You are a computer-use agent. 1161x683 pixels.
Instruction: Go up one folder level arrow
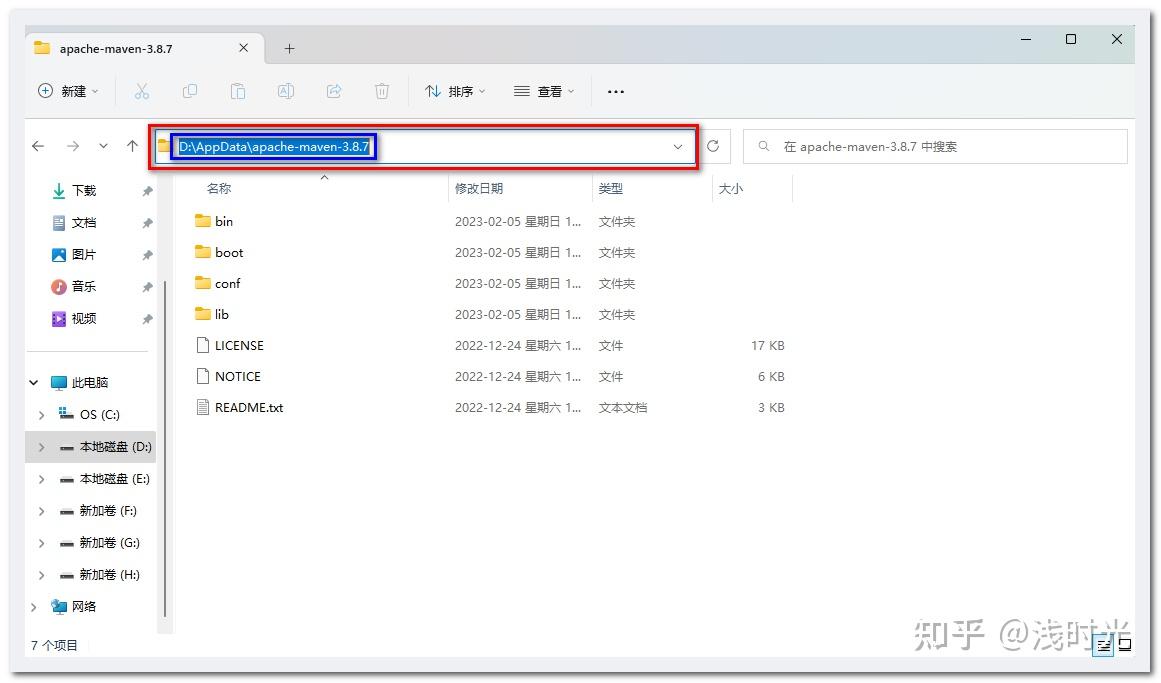click(x=133, y=146)
